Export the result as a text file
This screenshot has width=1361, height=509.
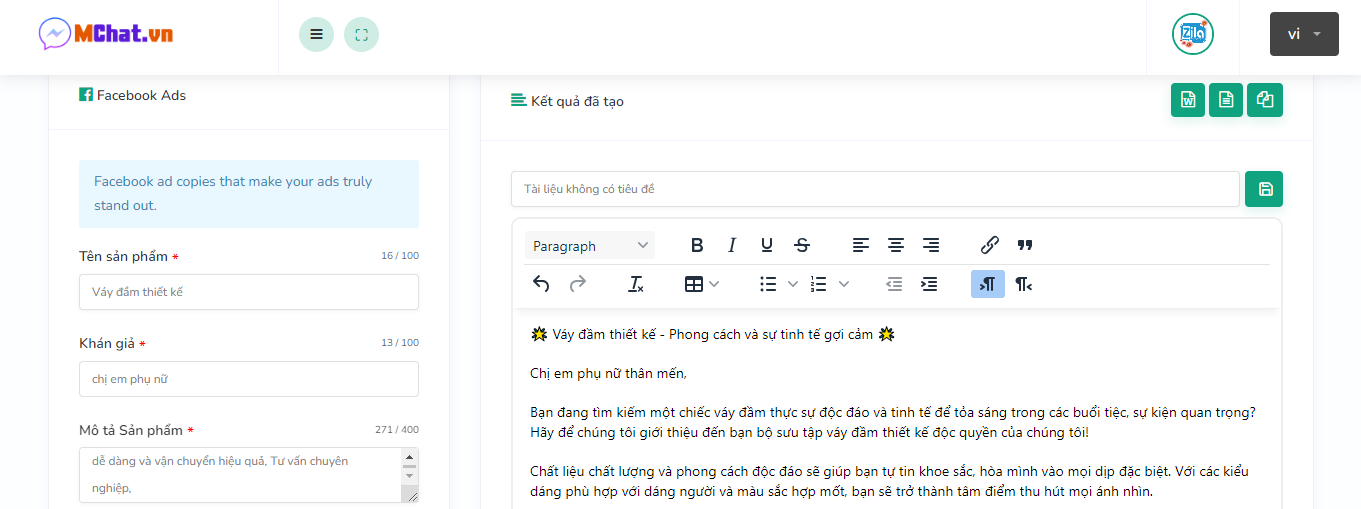coord(1226,100)
